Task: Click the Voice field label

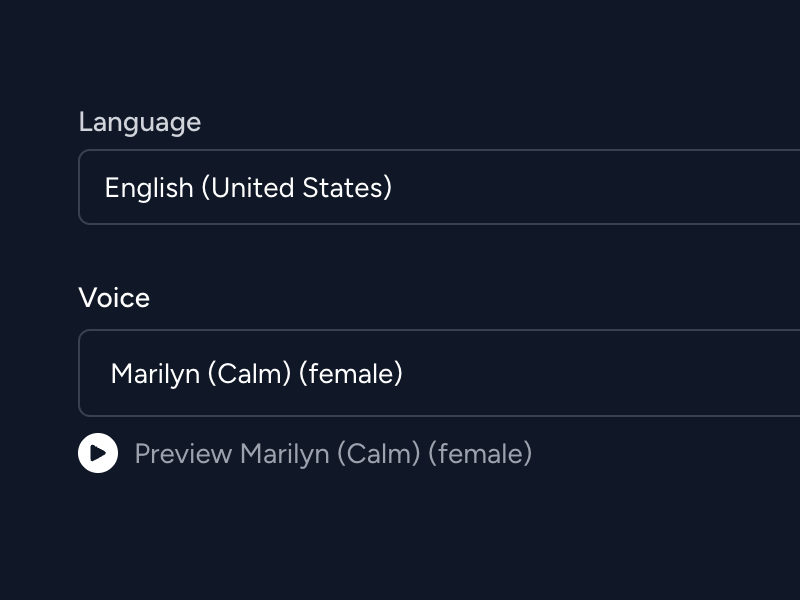Action: click(x=114, y=297)
